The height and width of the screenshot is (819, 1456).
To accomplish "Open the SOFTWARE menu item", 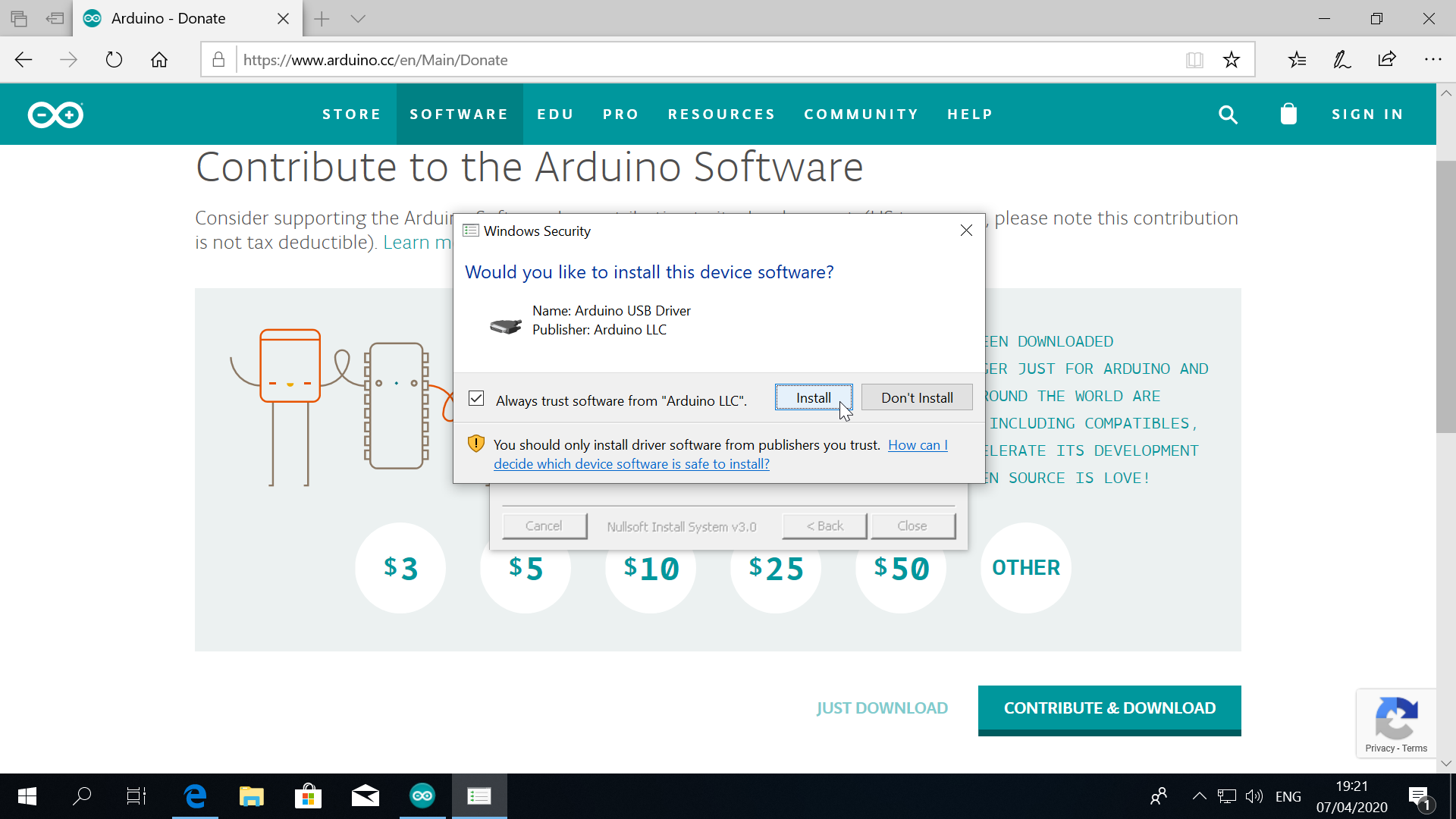I will (x=460, y=115).
